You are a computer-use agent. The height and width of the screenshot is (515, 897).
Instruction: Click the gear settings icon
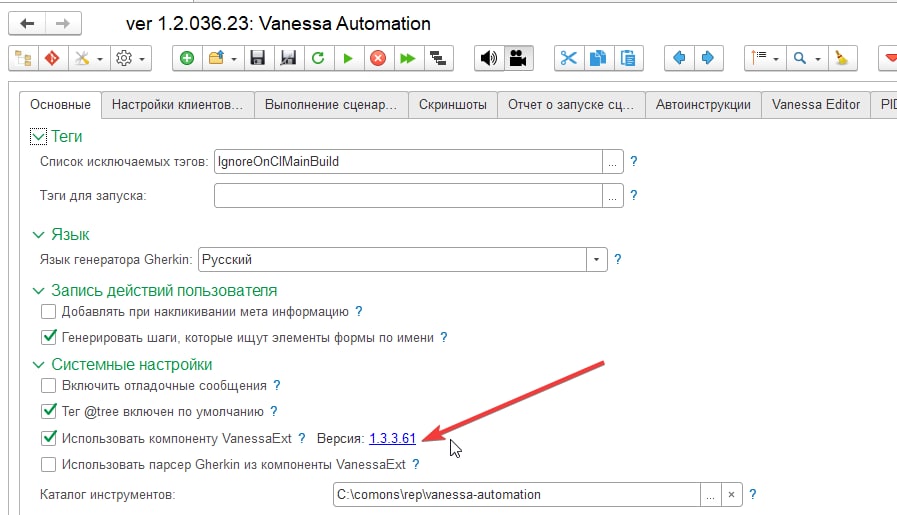click(124, 58)
